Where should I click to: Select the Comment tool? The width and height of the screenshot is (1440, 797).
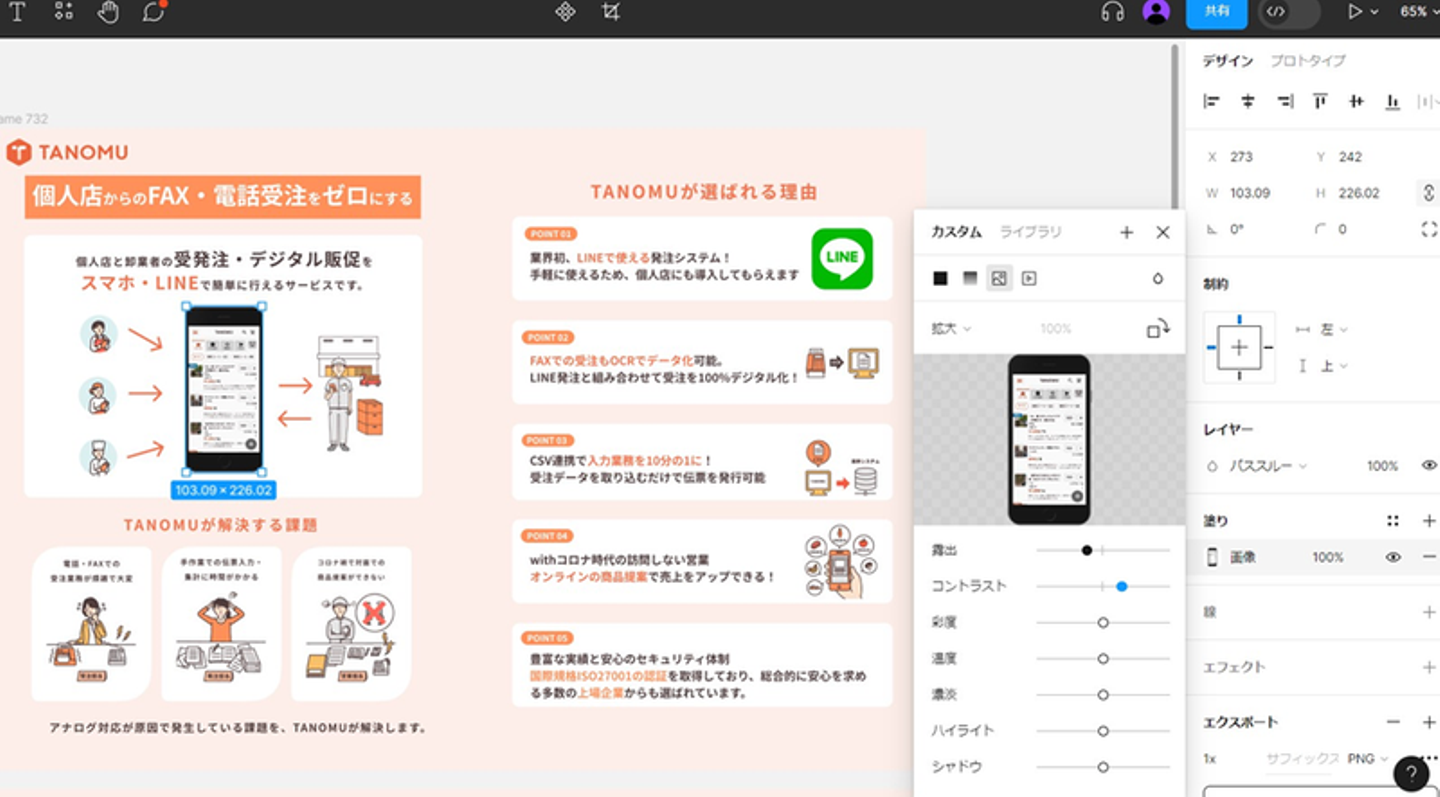point(154,12)
